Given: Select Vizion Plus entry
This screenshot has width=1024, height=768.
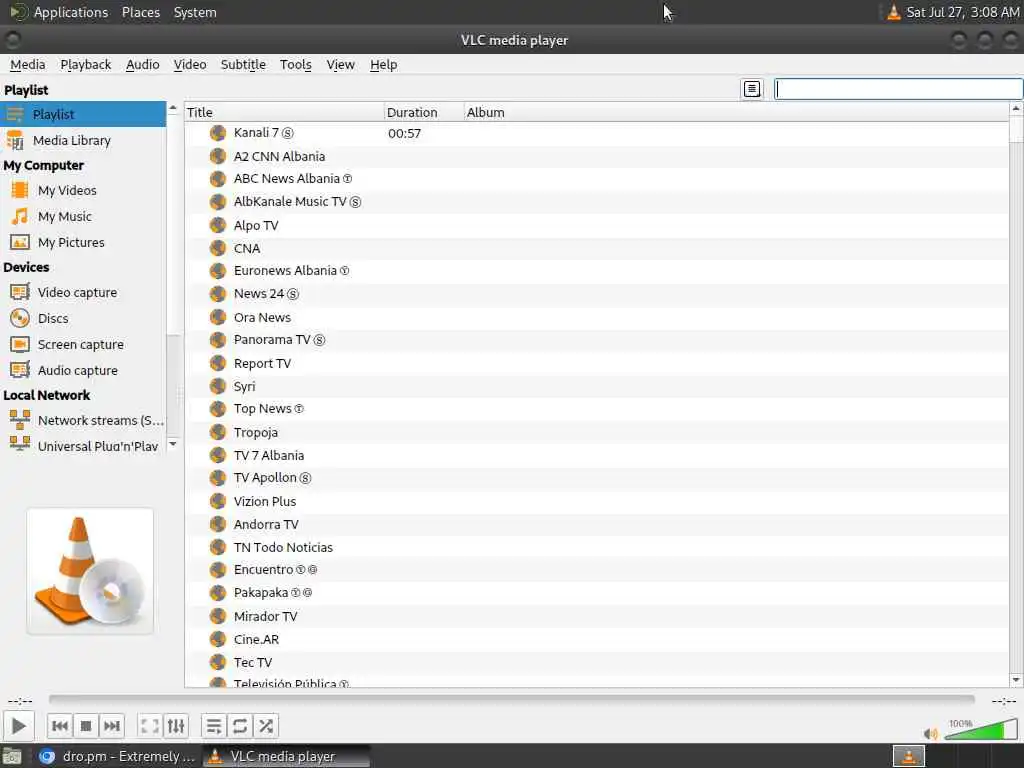Looking at the screenshot, I should (596, 502).
